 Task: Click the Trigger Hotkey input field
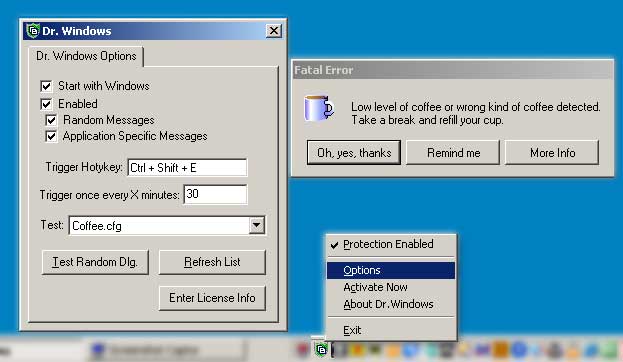(187, 168)
